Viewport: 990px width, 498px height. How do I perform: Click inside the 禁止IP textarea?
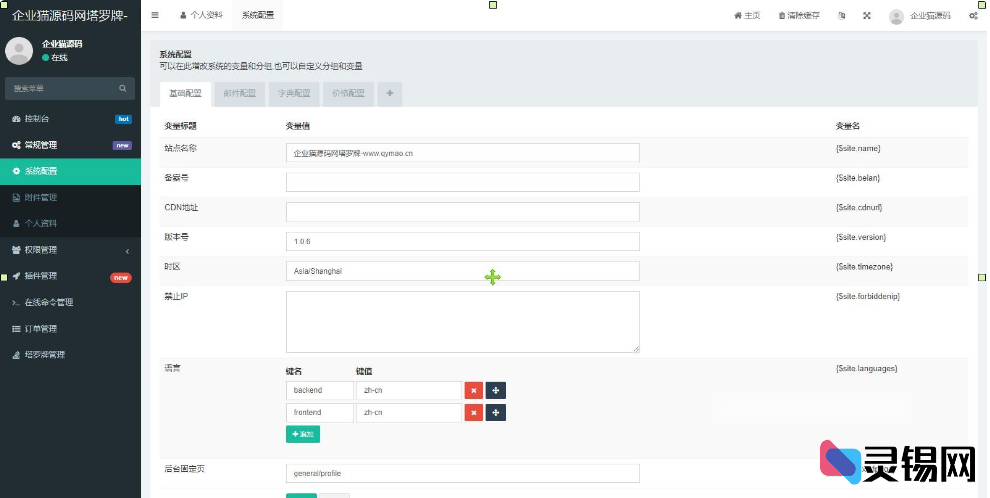463,321
